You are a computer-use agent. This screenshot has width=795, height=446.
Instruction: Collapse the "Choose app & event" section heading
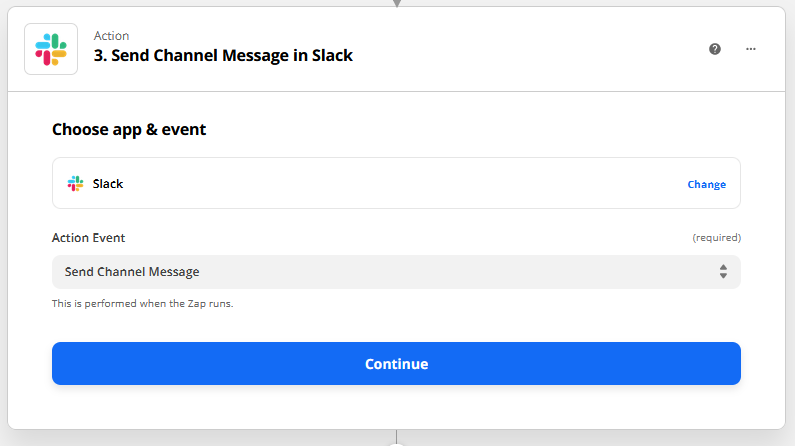click(x=129, y=129)
